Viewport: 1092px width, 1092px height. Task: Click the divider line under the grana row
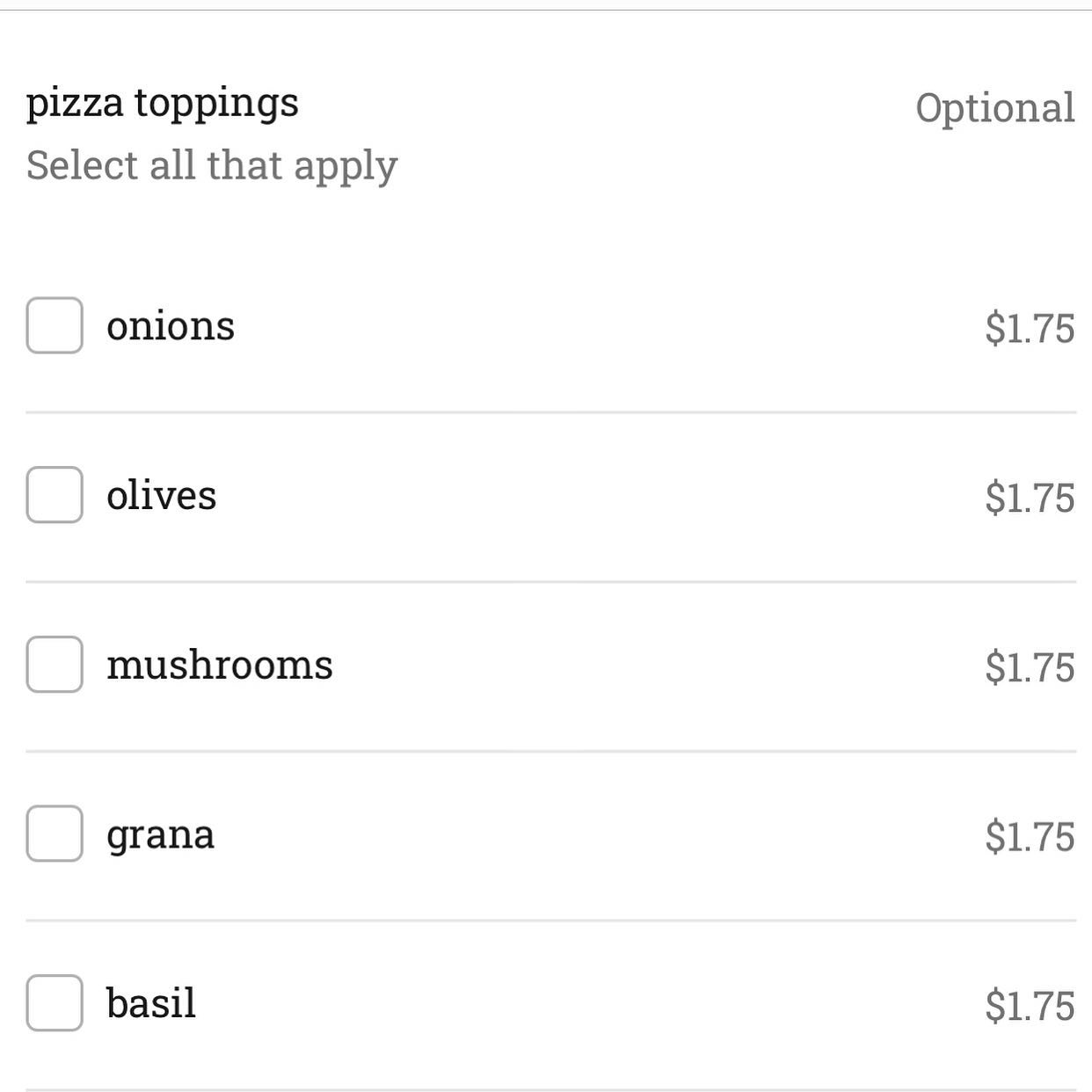coord(551,920)
